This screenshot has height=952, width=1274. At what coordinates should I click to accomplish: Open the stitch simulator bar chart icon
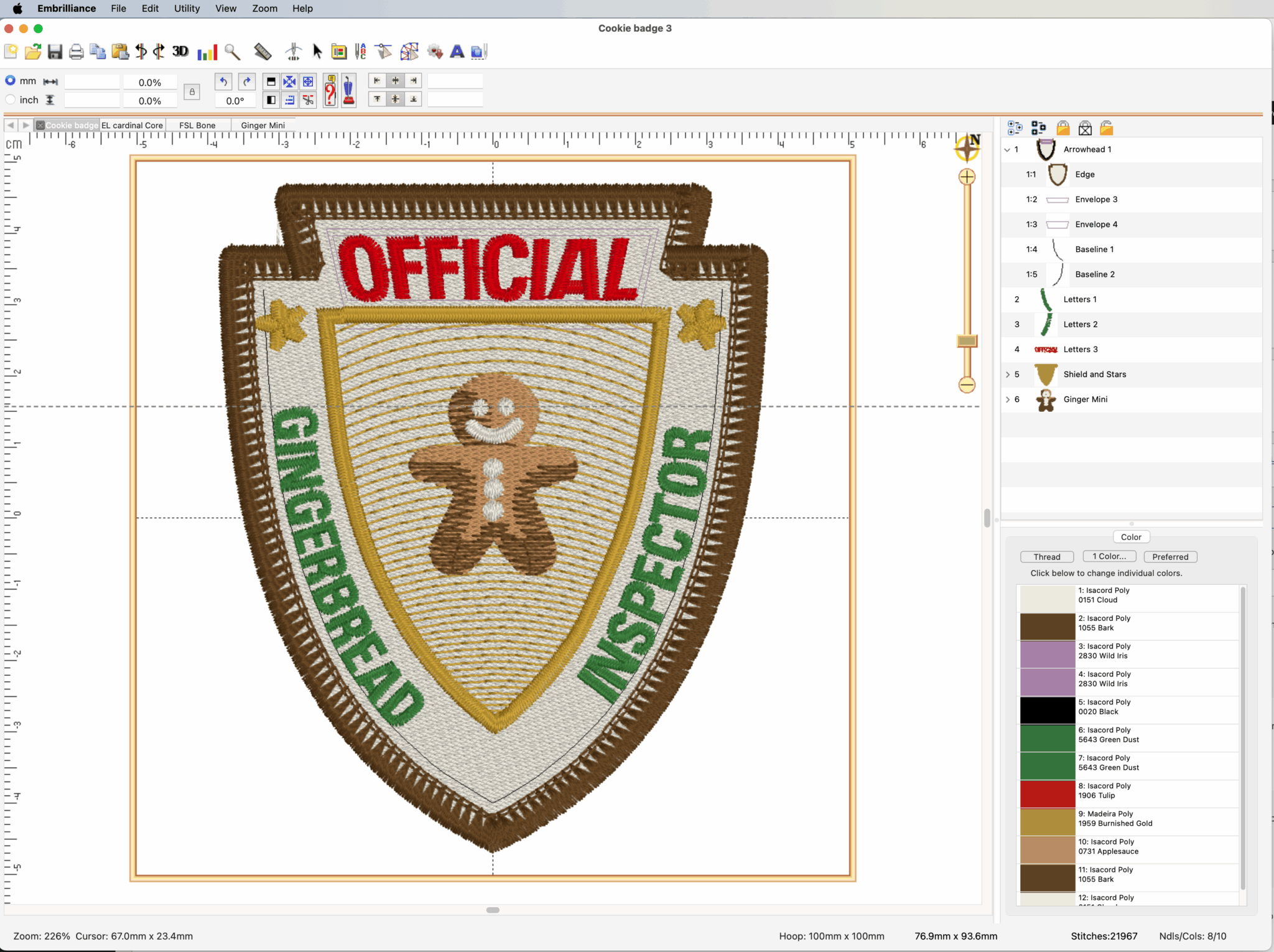coord(207,52)
